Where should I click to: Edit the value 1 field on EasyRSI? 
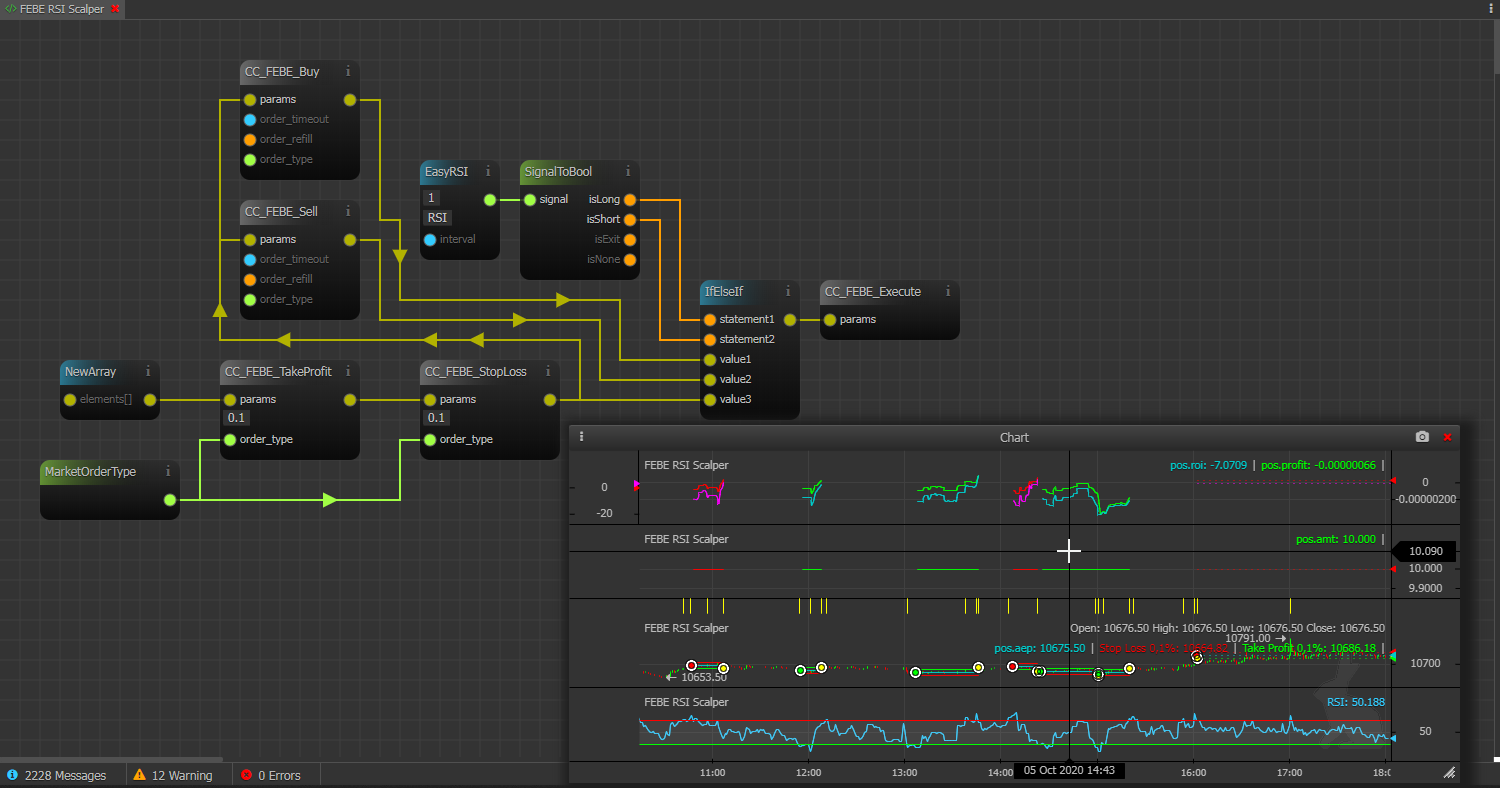point(432,198)
